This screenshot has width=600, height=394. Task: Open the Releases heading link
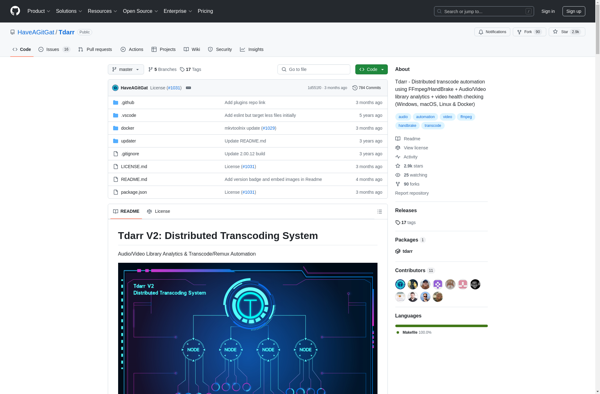406,210
